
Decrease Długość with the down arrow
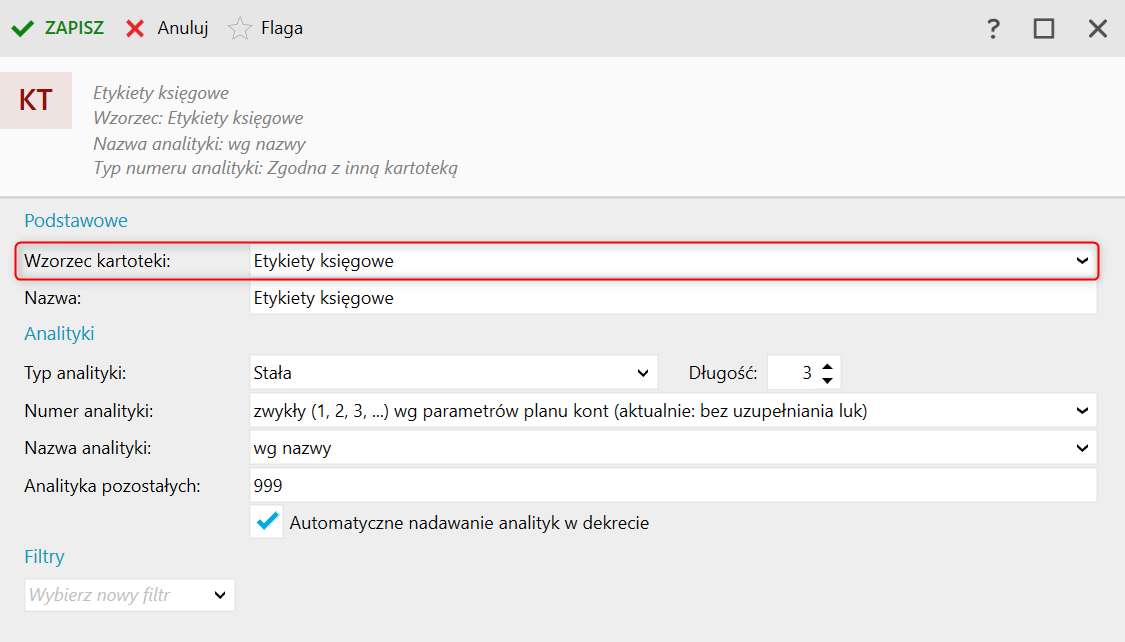click(x=827, y=380)
